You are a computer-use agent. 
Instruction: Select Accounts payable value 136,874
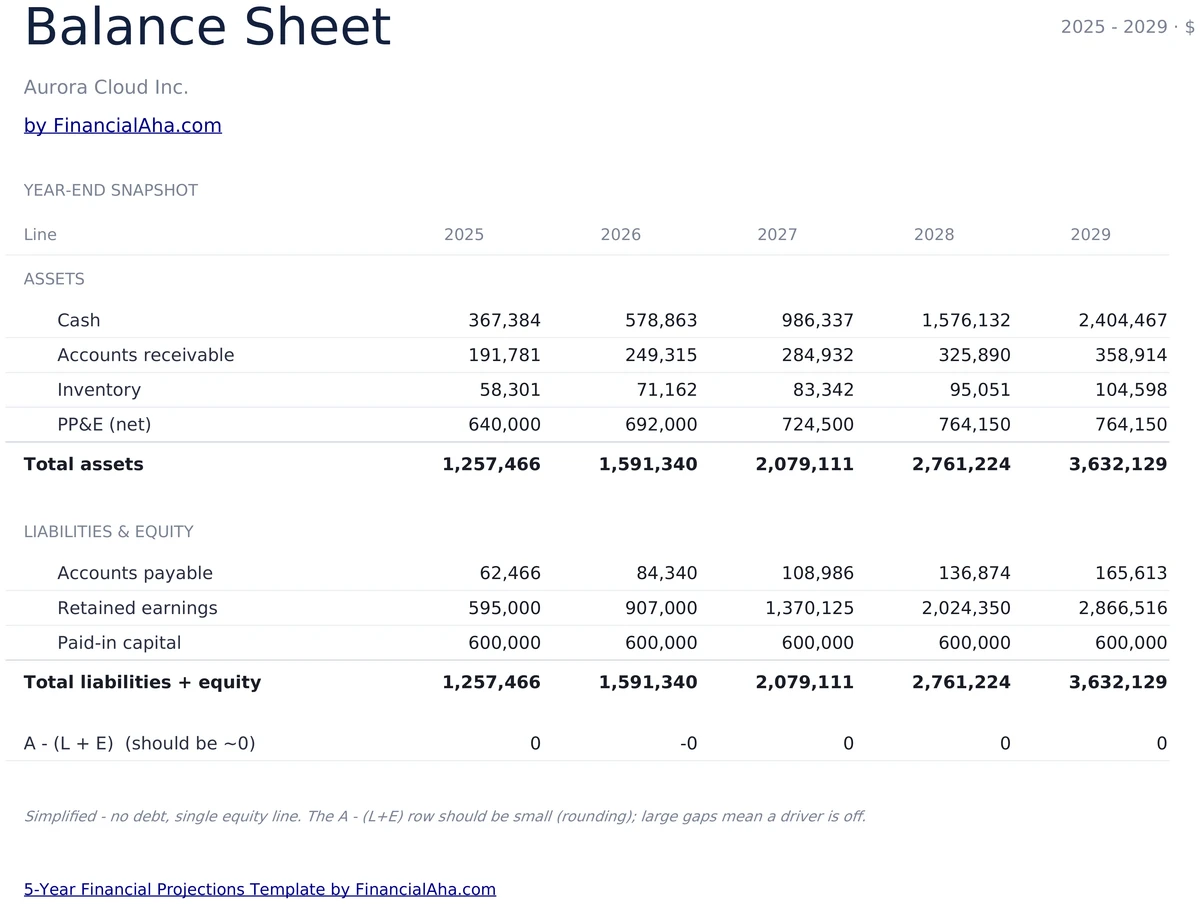coord(974,573)
